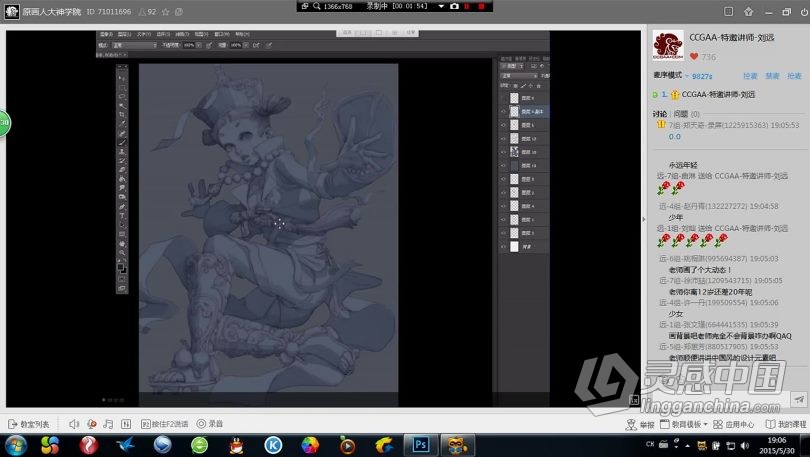Open layer blend mode dropdown
The width and height of the screenshot is (810, 457).
coord(519,76)
